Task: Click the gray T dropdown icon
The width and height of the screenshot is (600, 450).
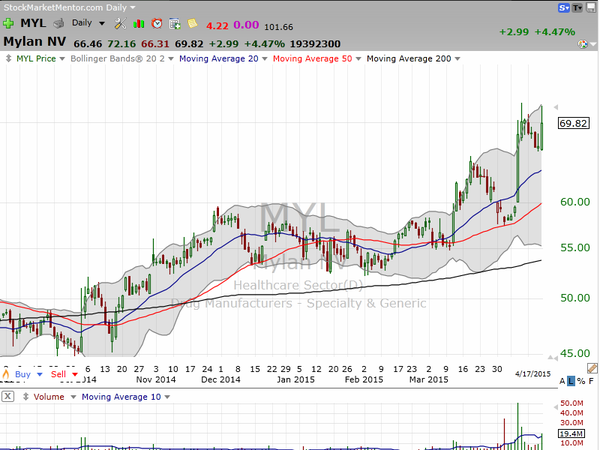Action: tap(577, 8)
